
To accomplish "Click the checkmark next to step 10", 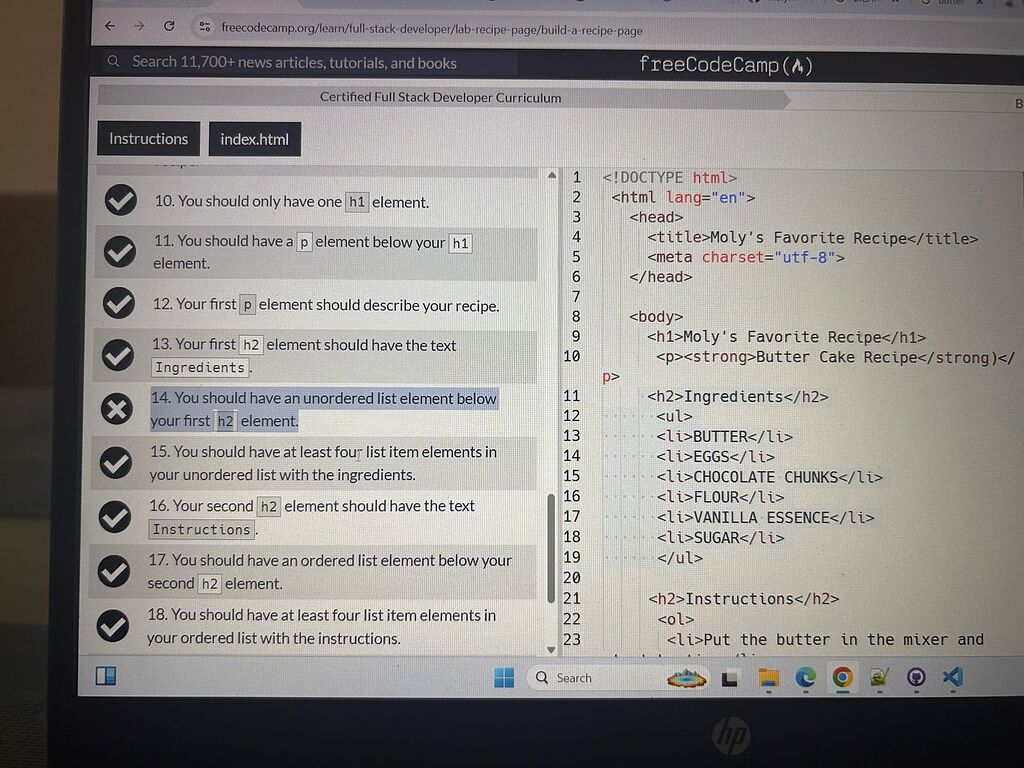I will [x=120, y=200].
